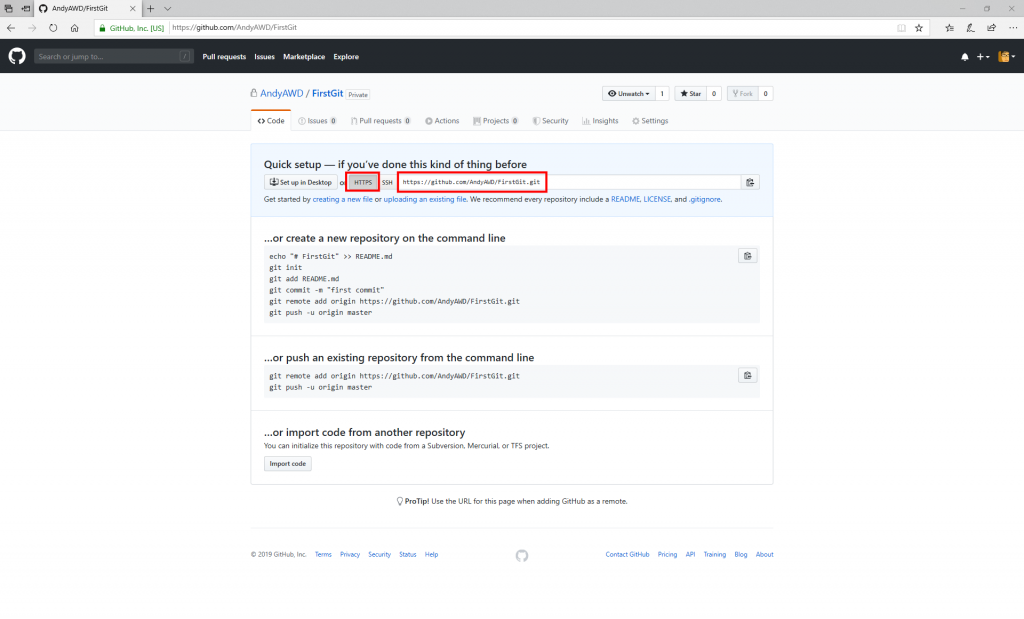Image resolution: width=1024 pixels, height=619 pixels.
Task: Click the Import code button
Action: 287,464
